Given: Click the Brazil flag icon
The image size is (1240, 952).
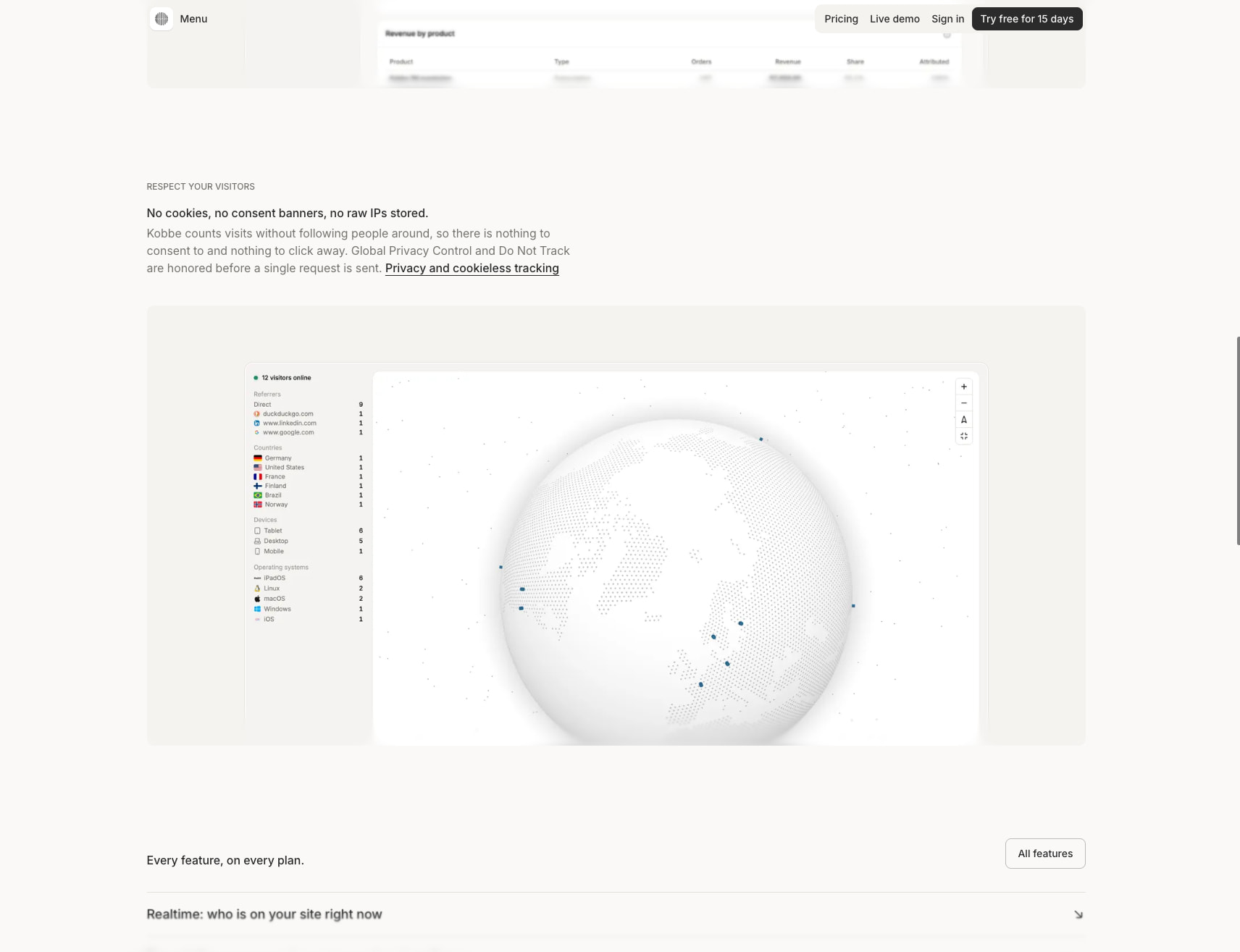Looking at the screenshot, I should coord(258,495).
